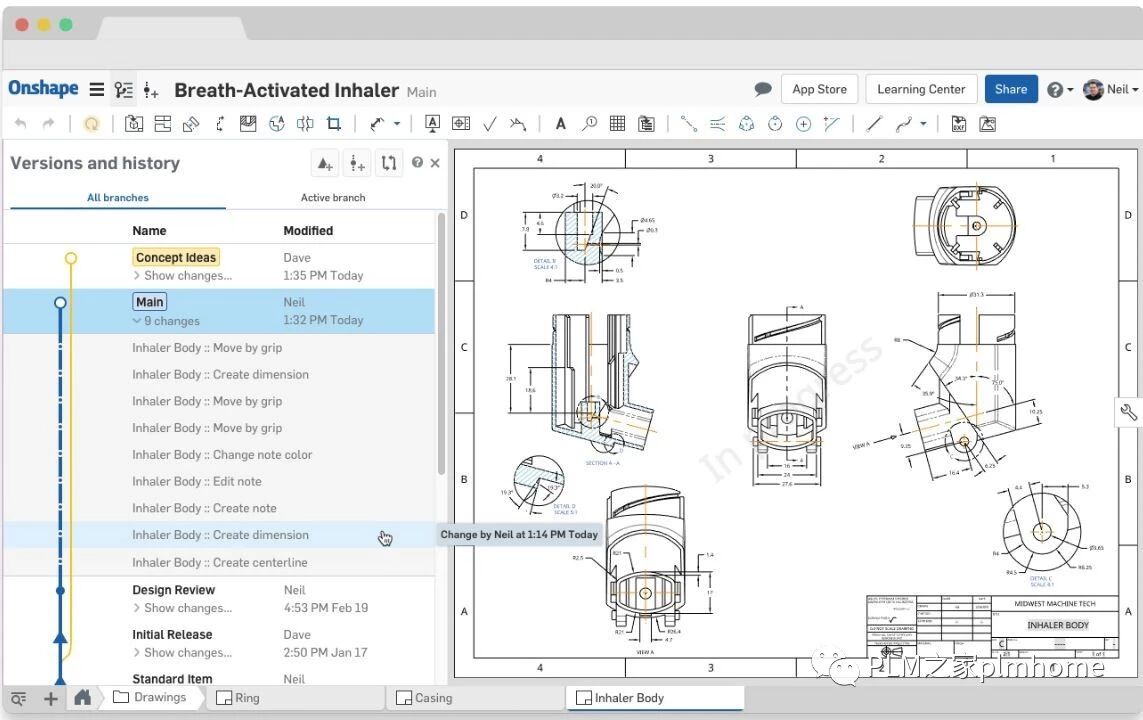The width and height of the screenshot is (1143, 720).
Task: Select the Break view tool
Action: pyautogui.click(x=305, y=124)
